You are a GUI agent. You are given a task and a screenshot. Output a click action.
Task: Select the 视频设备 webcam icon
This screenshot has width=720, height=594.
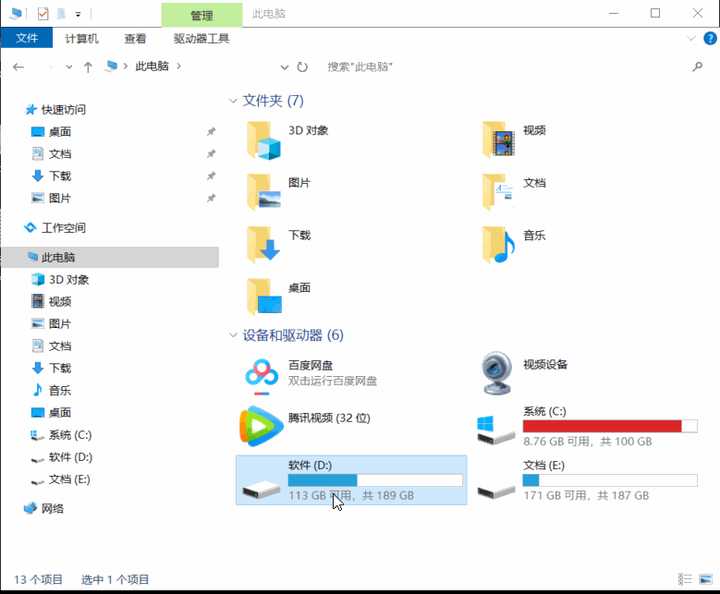(496, 373)
